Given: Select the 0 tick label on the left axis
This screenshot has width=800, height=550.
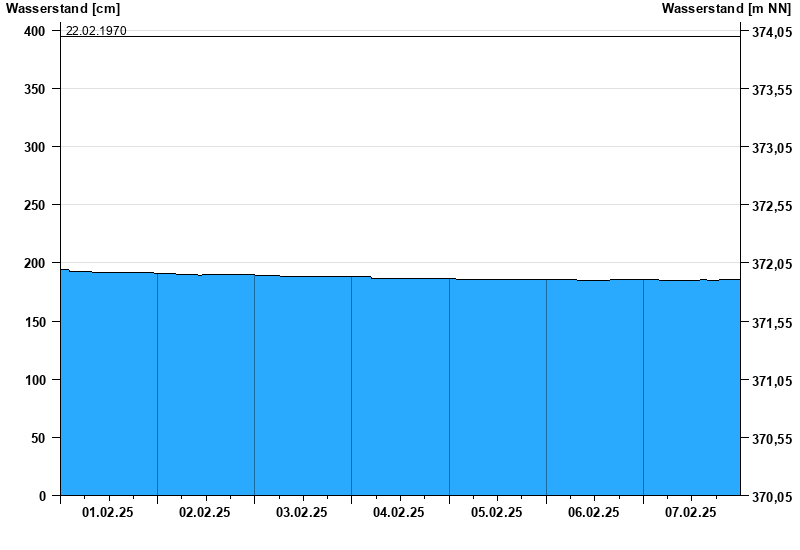Looking at the screenshot, I should click(43, 496).
